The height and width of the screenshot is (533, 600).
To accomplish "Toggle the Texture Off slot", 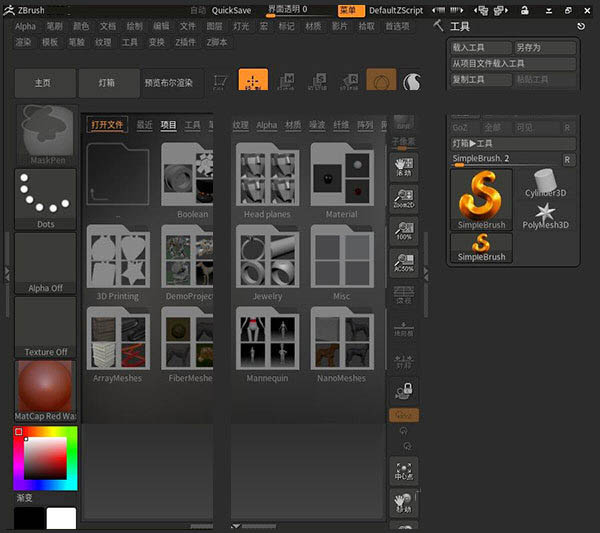I will (x=45, y=326).
